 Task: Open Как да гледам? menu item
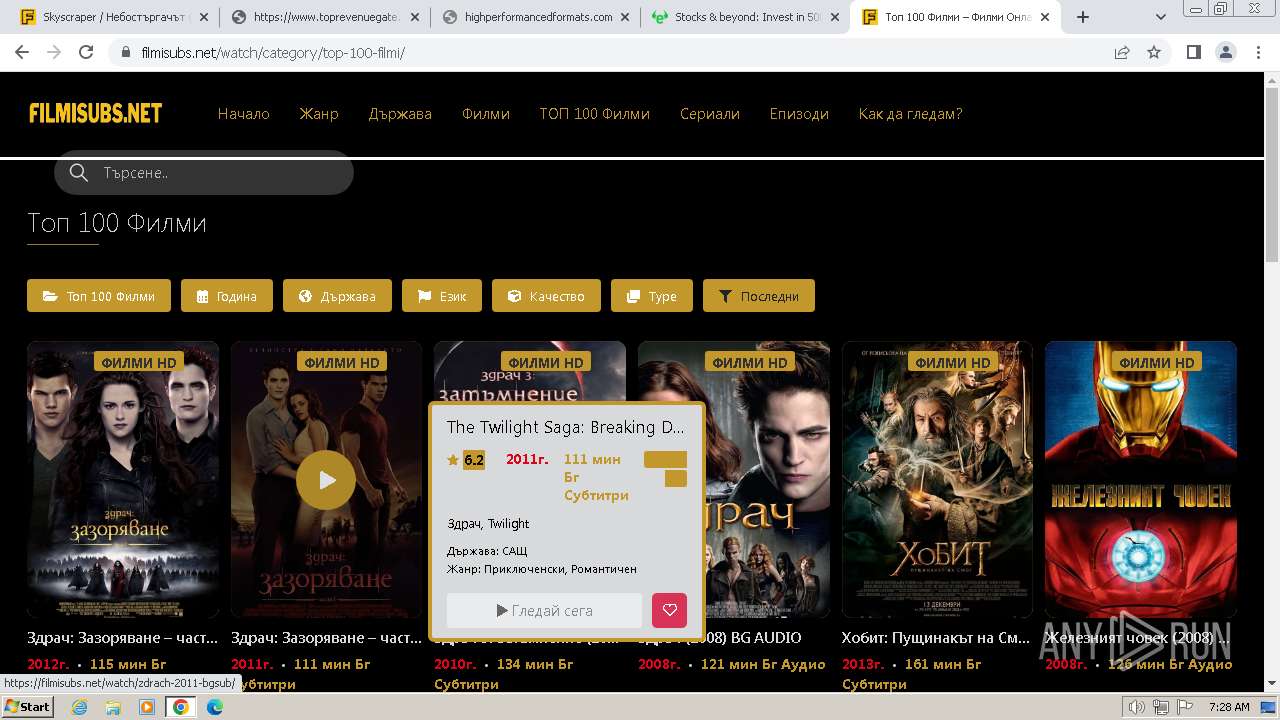(x=910, y=114)
